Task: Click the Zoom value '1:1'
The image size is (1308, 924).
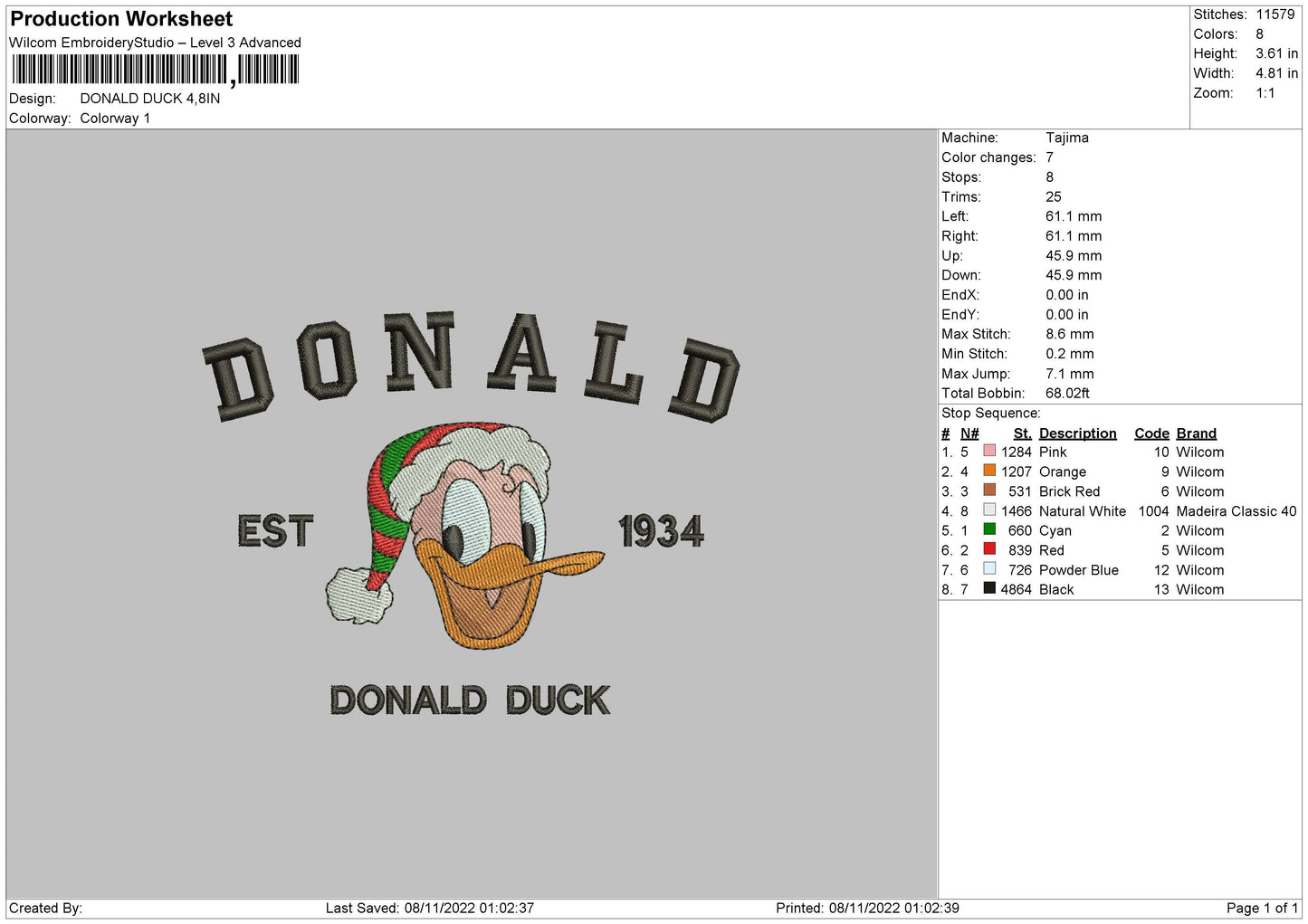Action: (x=1265, y=93)
